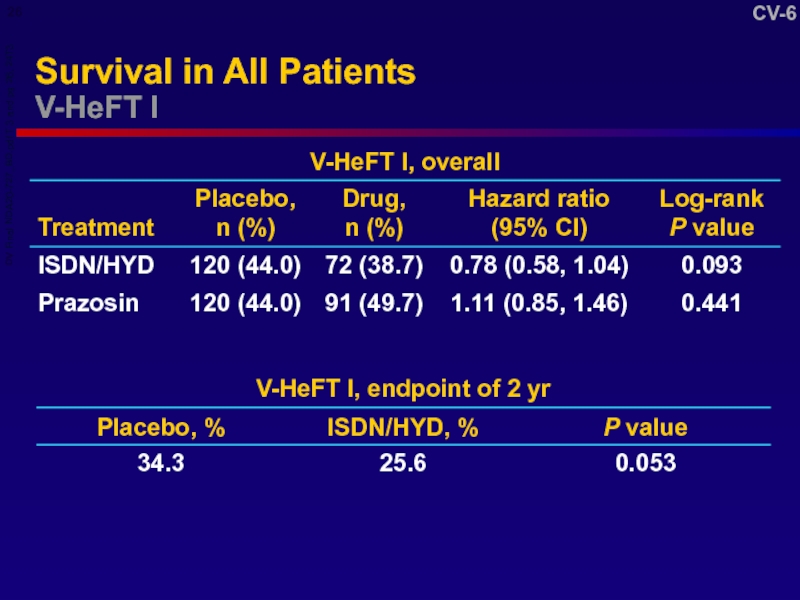Image resolution: width=800 pixels, height=600 pixels.
Task: Click the 'Hazard ratio (95% CI)' column header
Action: [539, 213]
